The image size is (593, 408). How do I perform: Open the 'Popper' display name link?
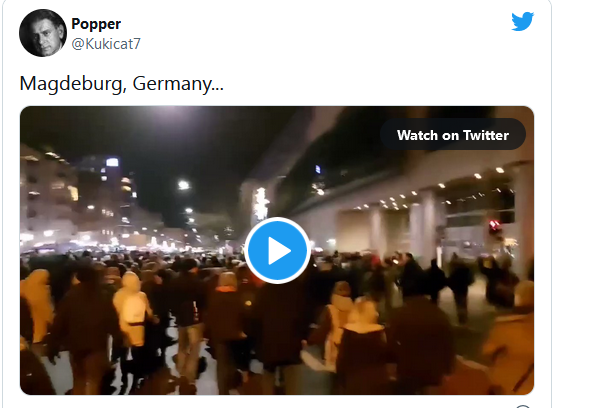tap(96, 24)
